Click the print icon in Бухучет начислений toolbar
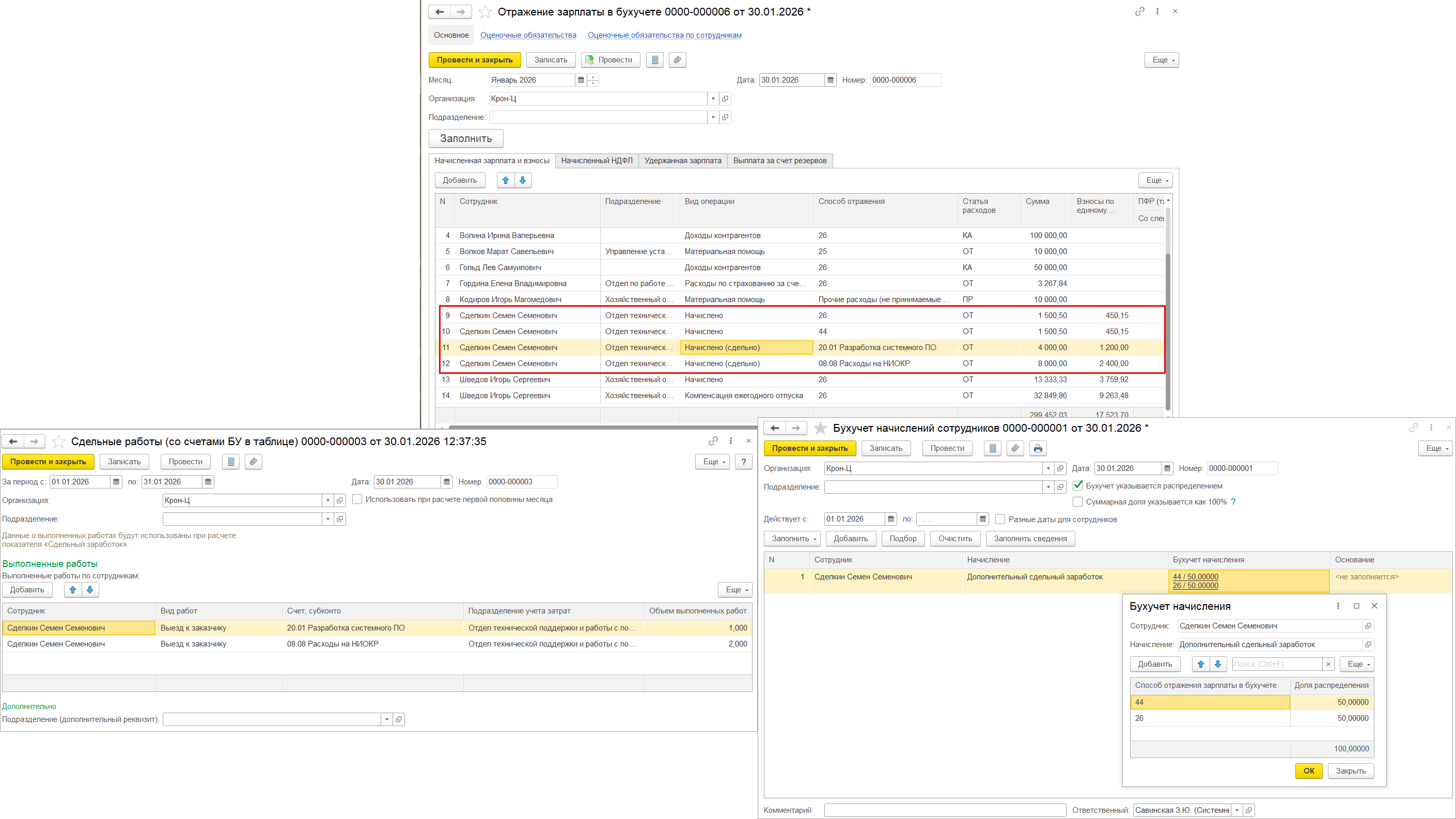The image size is (1456, 819). click(1038, 448)
